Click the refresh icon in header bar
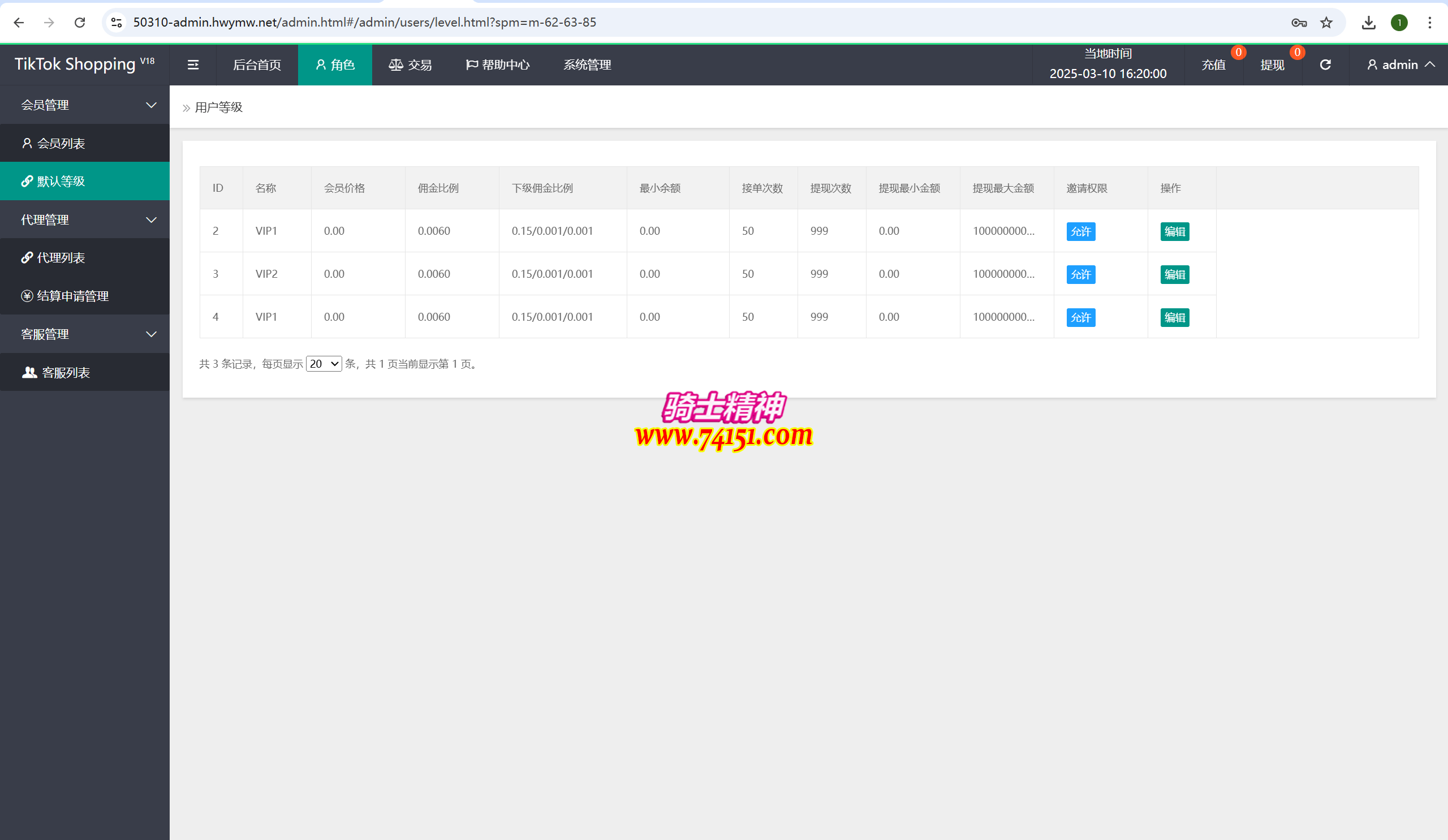Viewport: 1448px width, 840px height. point(1325,65)
